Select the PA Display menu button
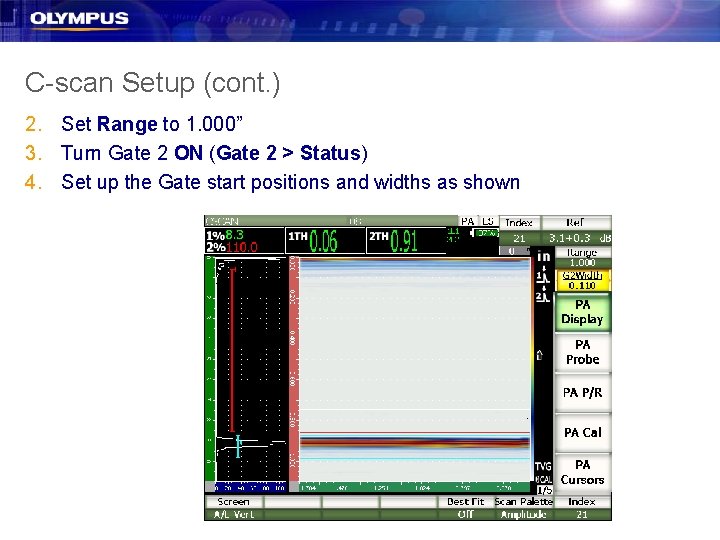720x540 pixels. coord(583,312)
